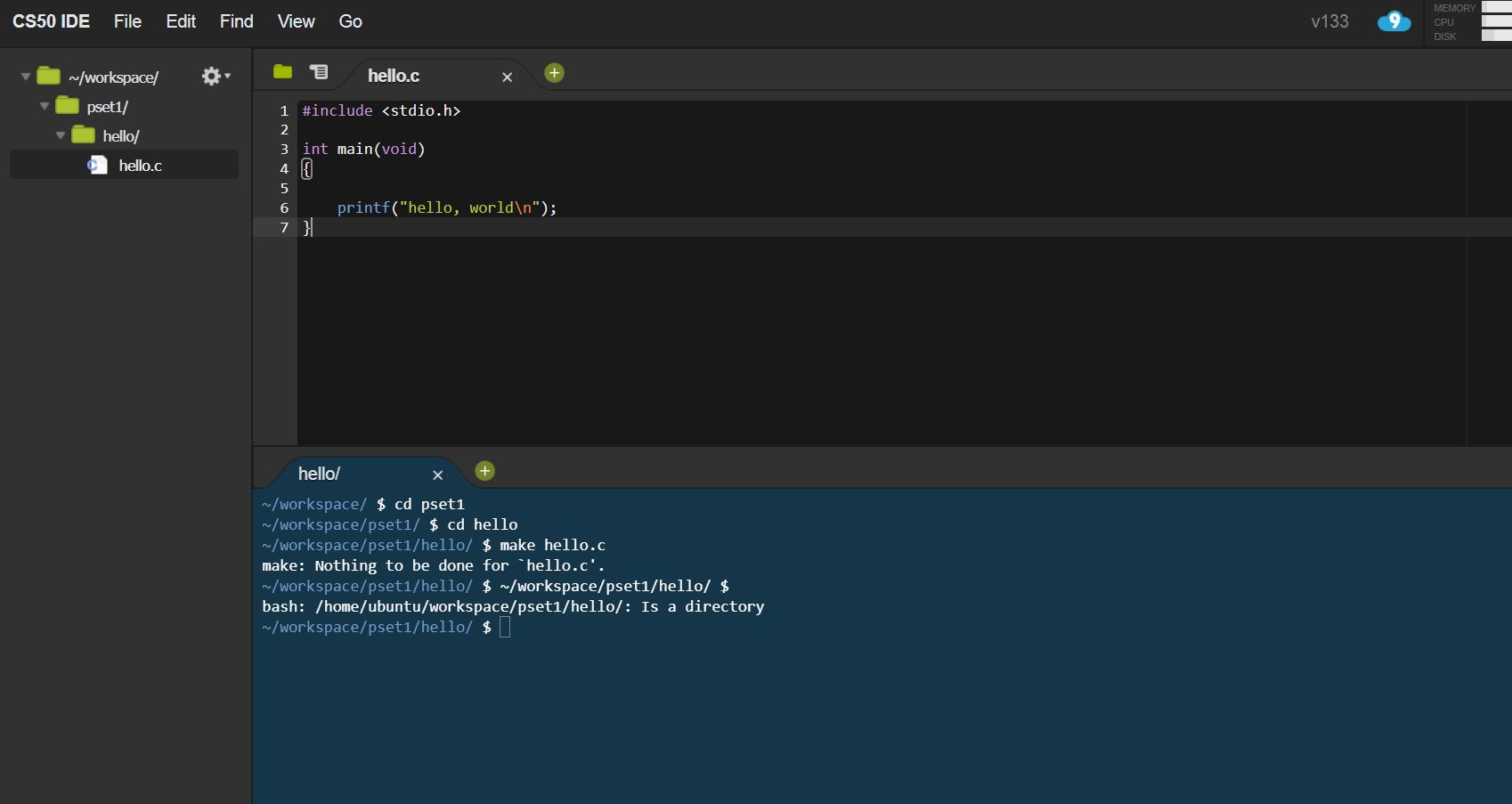Click the 'make hello.c' terminal command line
The height and width of the screenshot is (804, 1512).
[434, 545]
